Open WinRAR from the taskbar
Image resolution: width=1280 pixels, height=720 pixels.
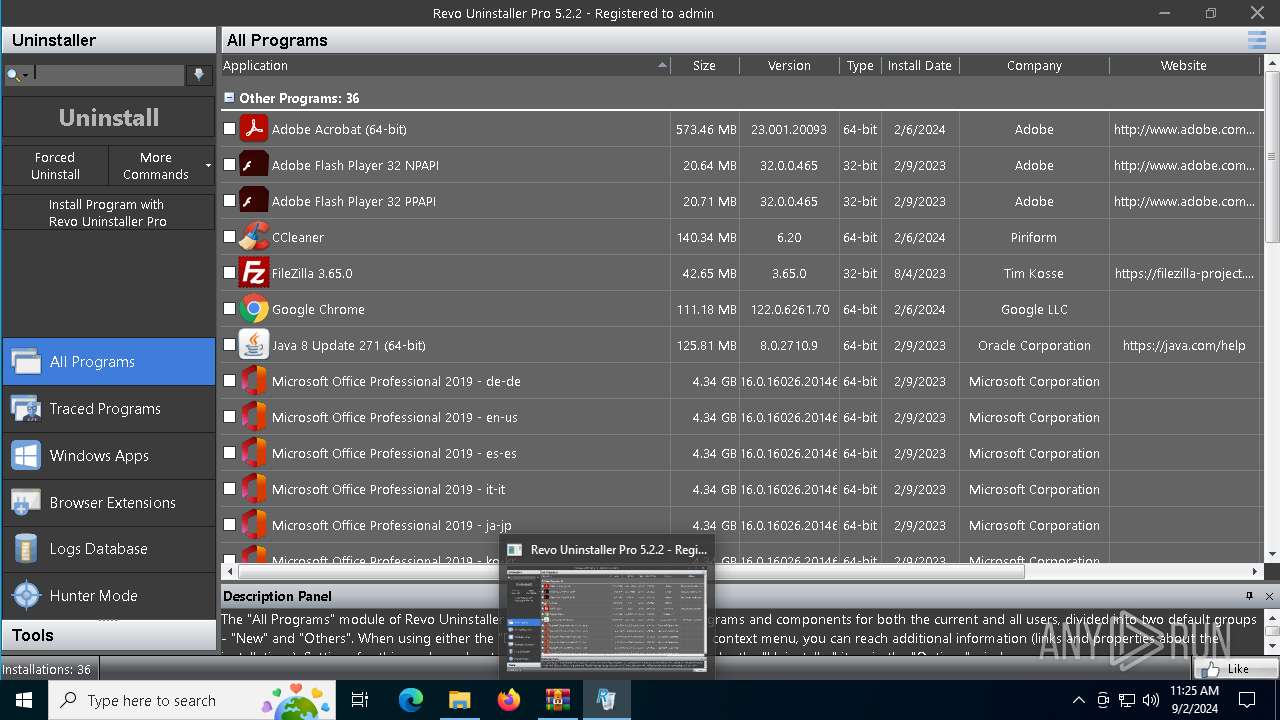(557, 700)
